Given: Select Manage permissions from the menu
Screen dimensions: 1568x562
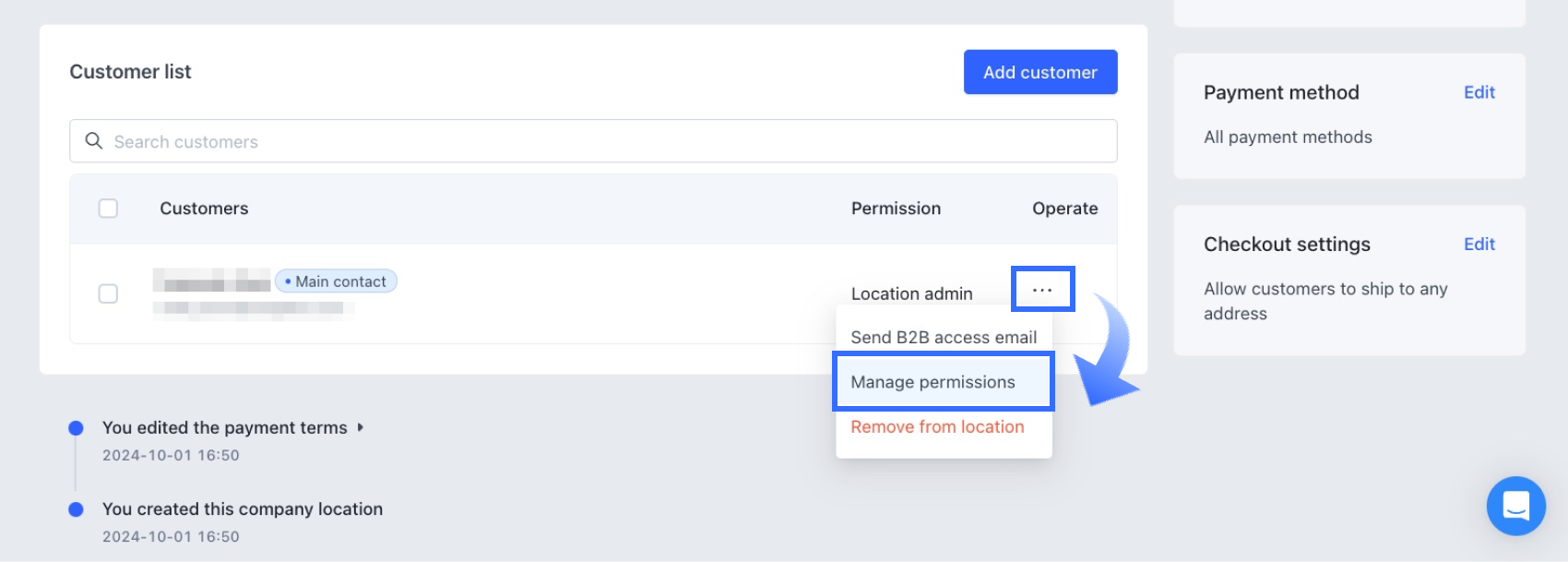Looking at the screenshot, I should pos(932,382).
